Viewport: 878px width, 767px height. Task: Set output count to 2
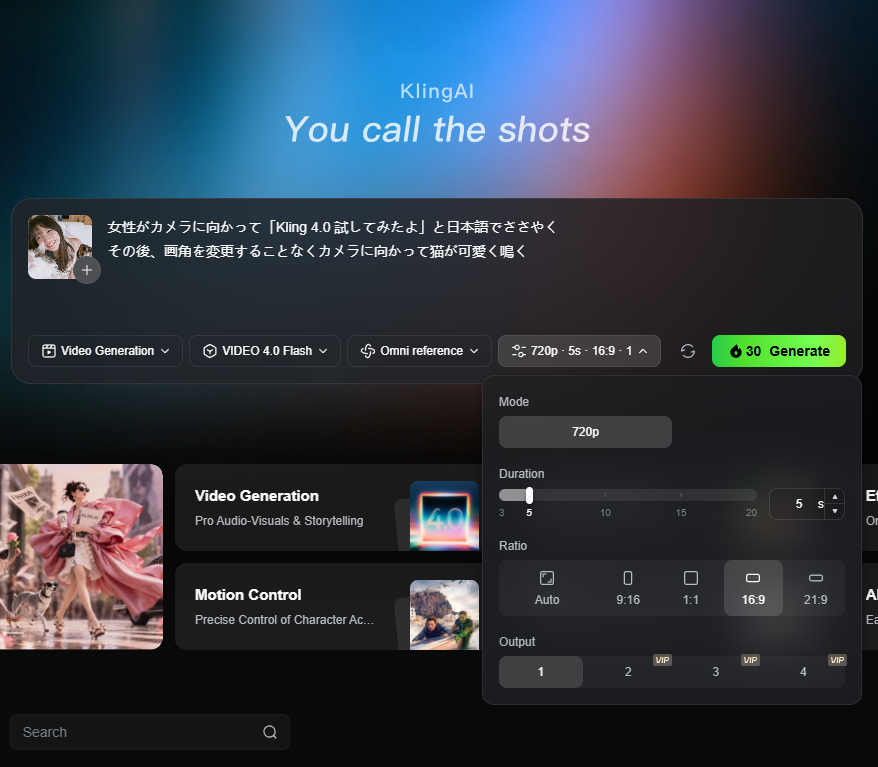tap(628, 672)
